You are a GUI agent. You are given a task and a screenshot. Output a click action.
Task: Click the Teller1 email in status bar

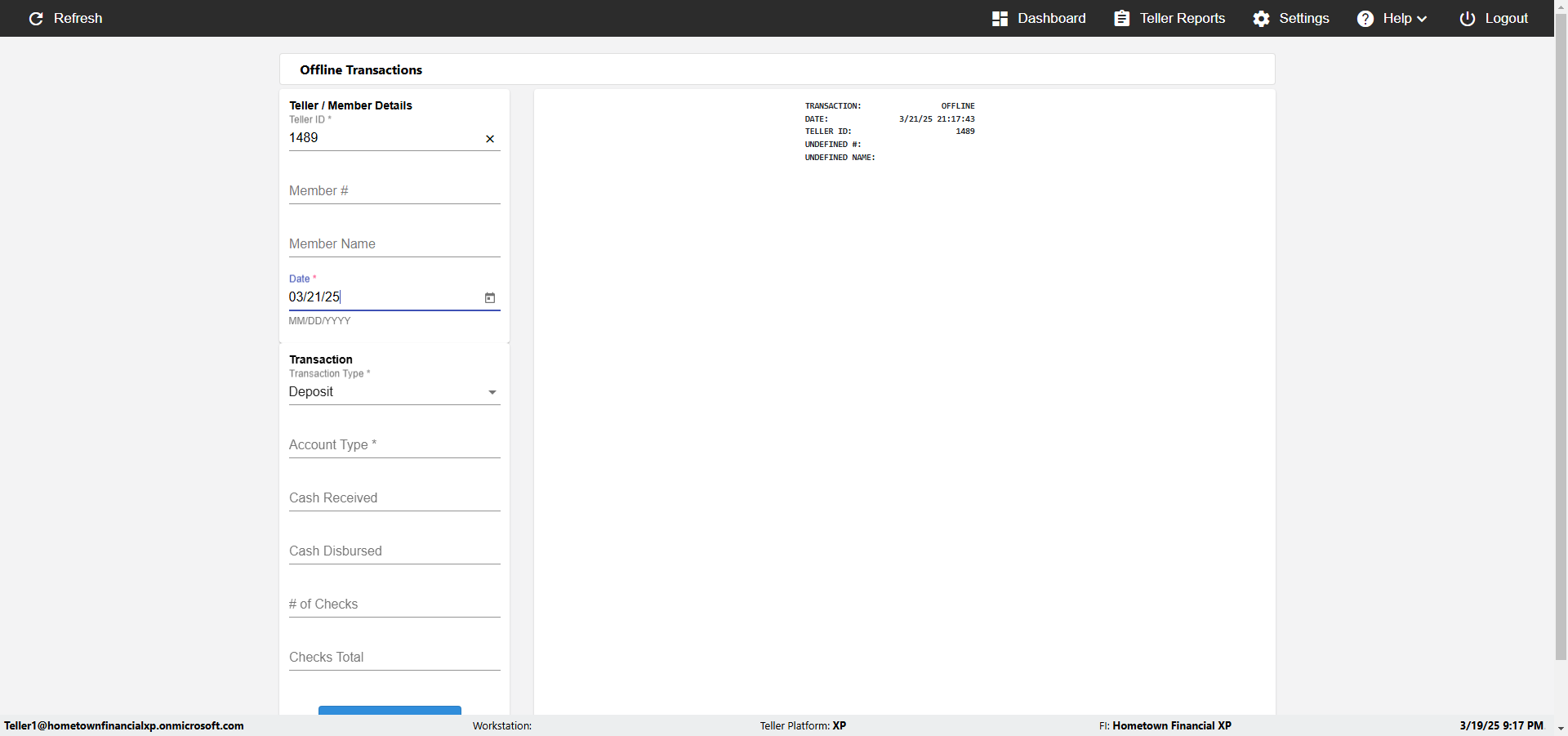click(124, 725)
